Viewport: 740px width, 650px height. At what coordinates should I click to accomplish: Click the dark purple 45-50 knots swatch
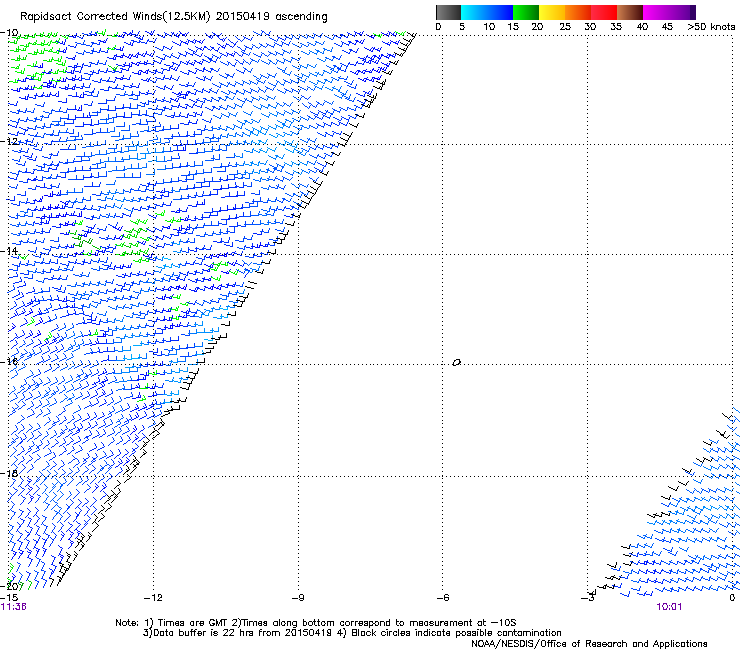tap(682, 12)
